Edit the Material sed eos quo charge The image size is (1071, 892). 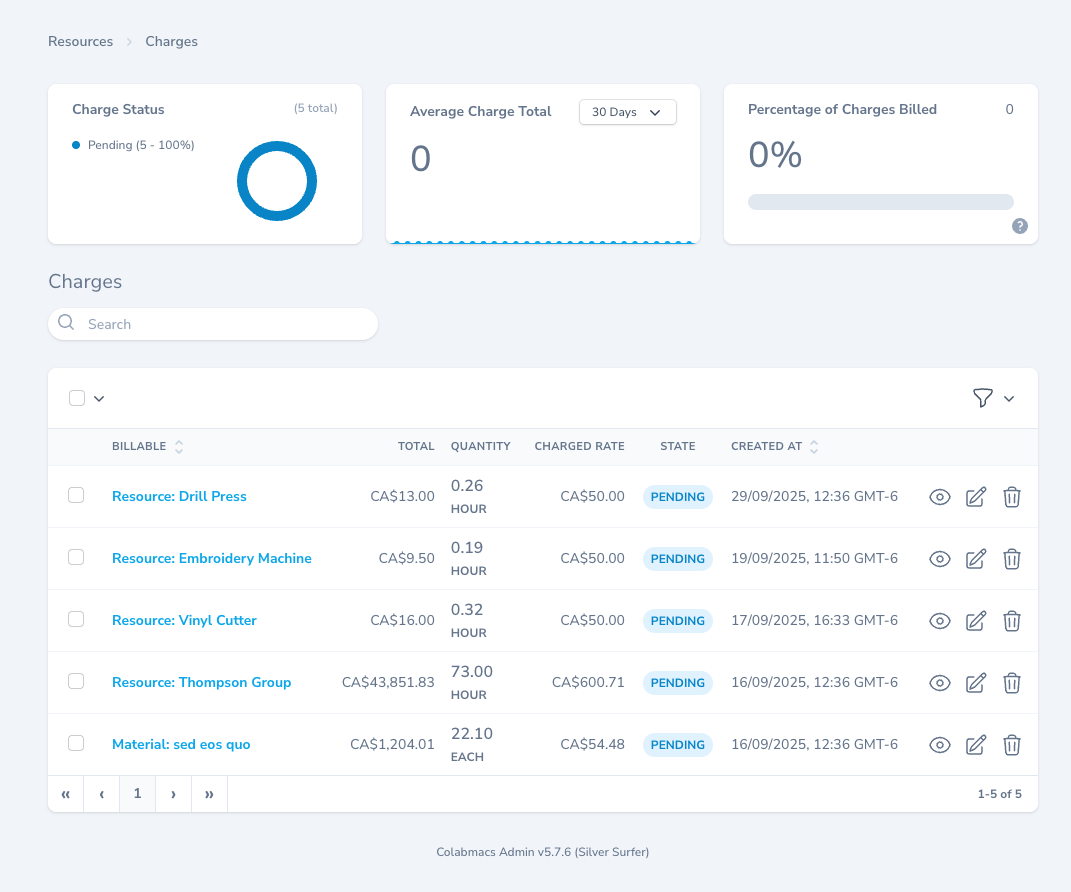(x=976, y=745)
